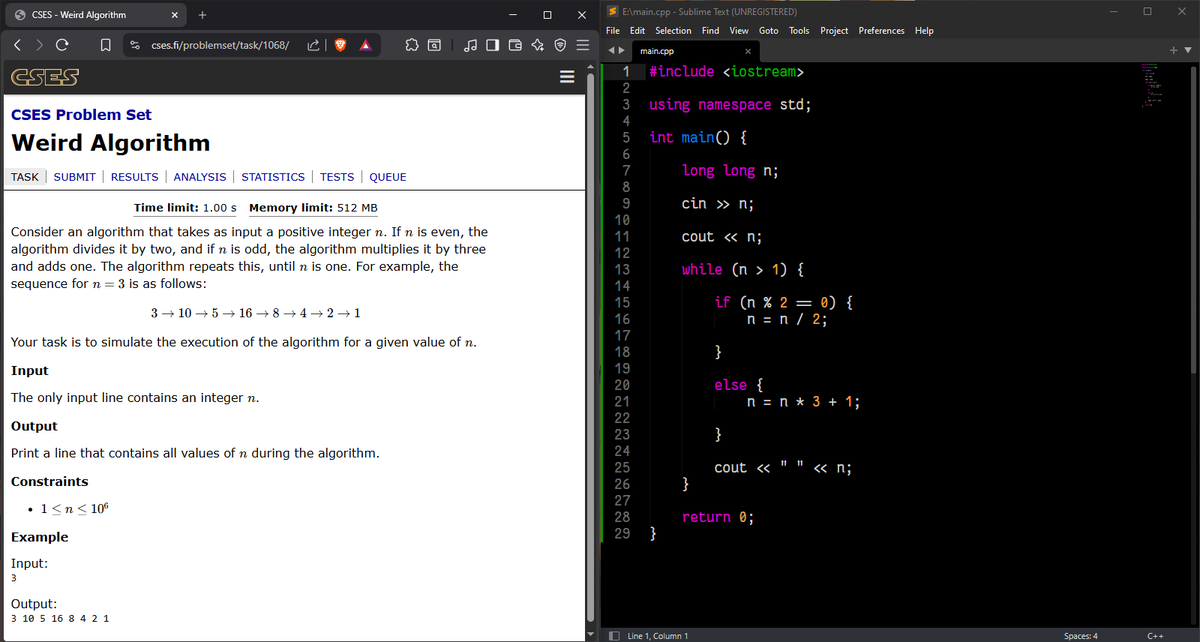Viewport: 1200px width, 642px height.
Task: Open Sublime Text Edit menu
Action: point(637,31)
